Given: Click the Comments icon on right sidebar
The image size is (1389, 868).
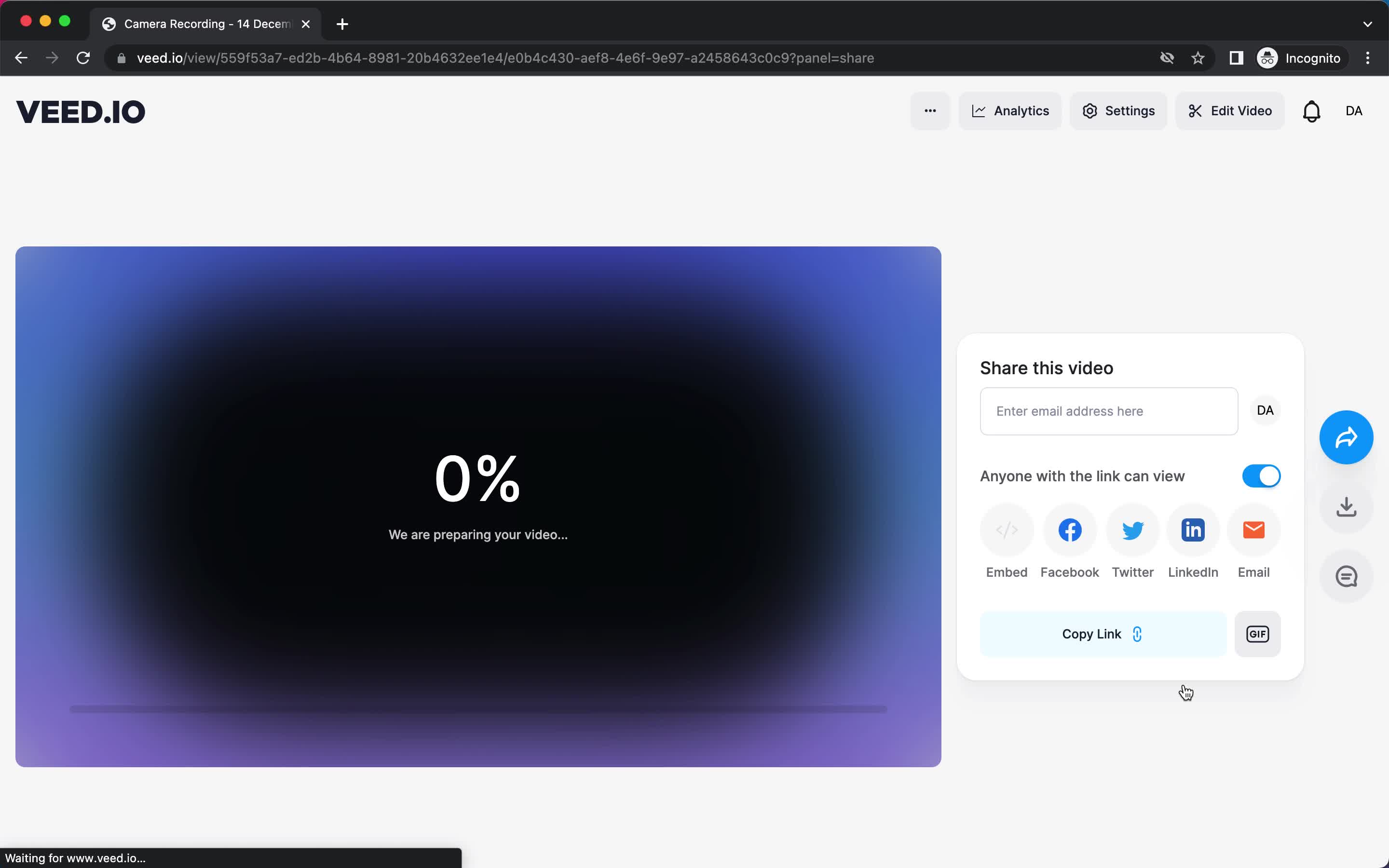Looking at the screenshot, I should pyautogui.click(x=1346, y=576).
